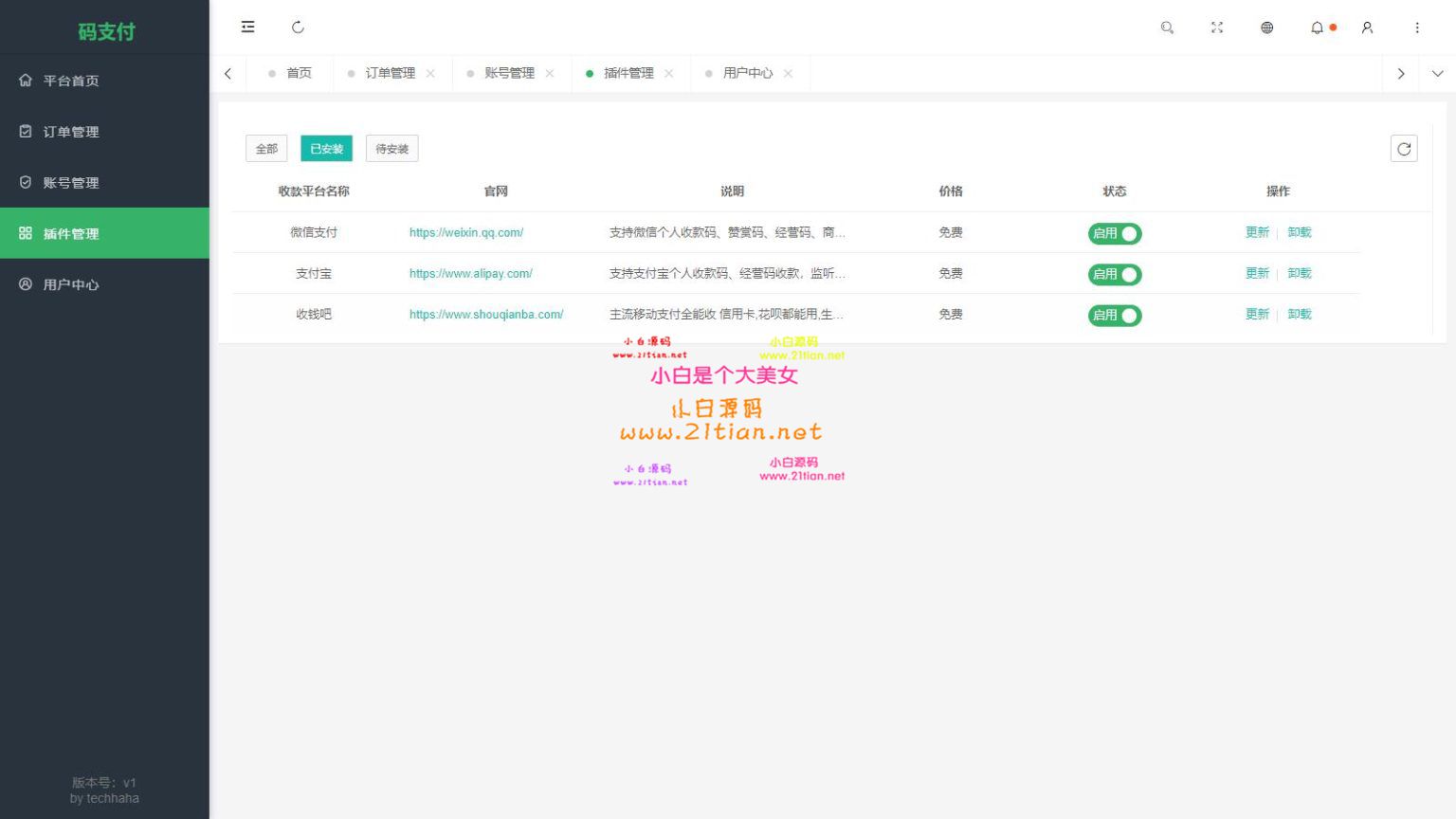Click the 操作 column header
The width and height of the screenshot is (1456, 819).
(x=1279, y=191)
